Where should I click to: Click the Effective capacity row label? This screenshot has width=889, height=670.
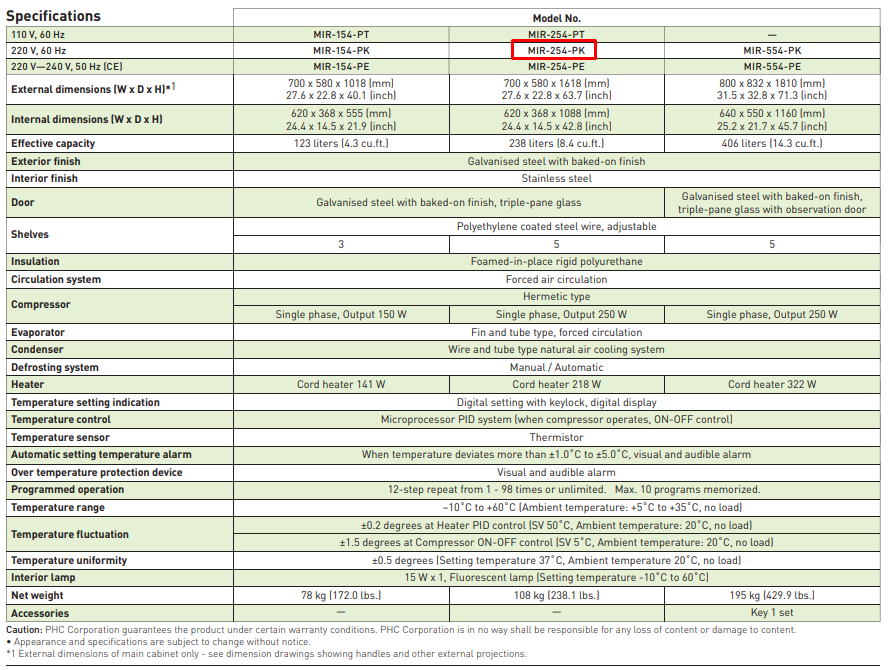52,144
